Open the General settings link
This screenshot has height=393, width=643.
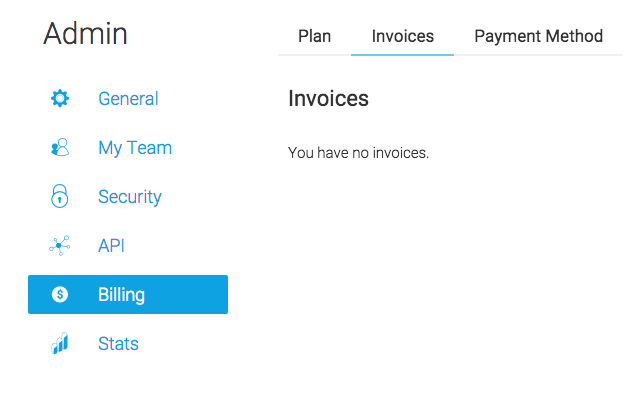[128, 98]
